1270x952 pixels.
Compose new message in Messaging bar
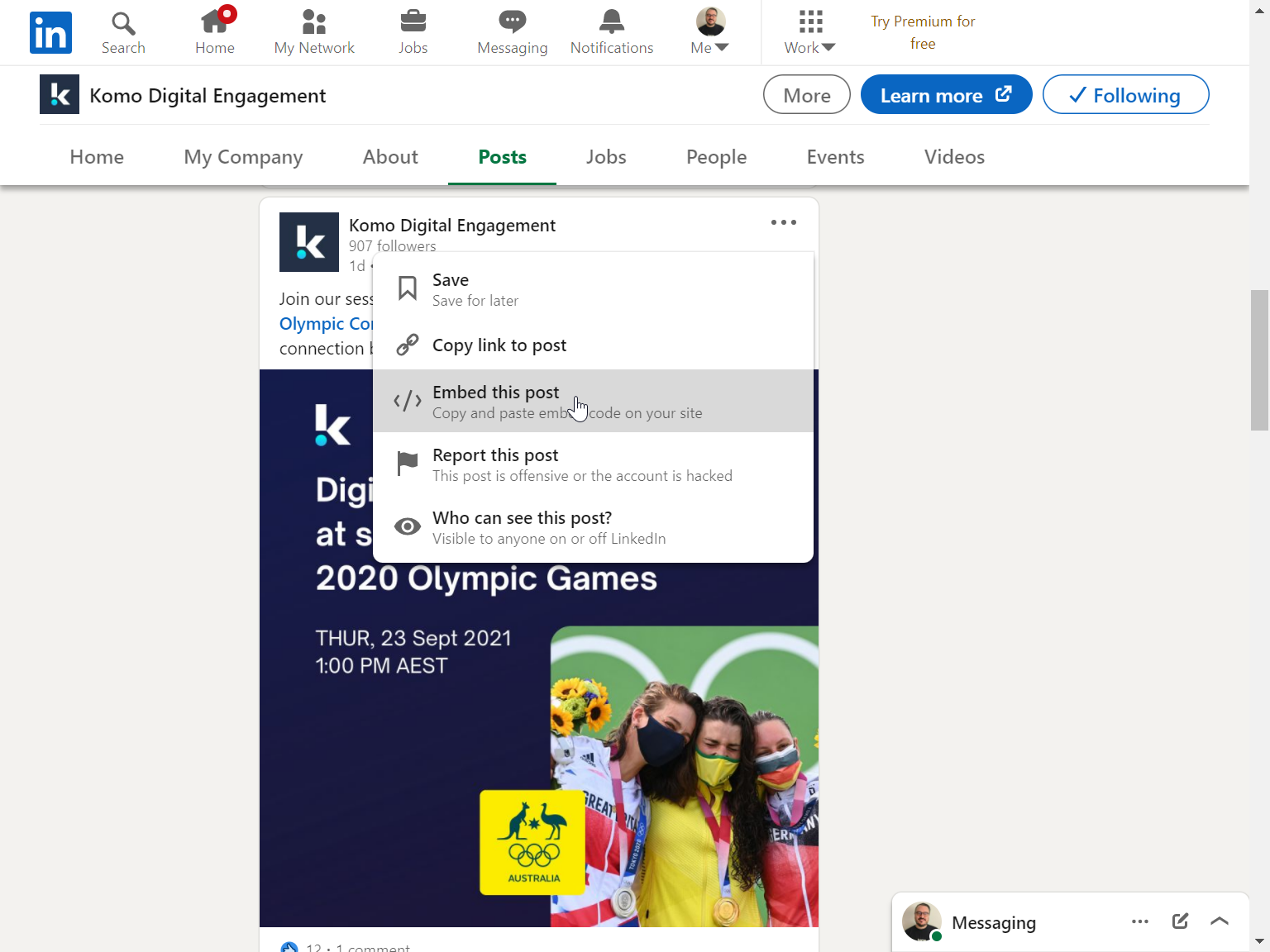(x=1181, y=921)
